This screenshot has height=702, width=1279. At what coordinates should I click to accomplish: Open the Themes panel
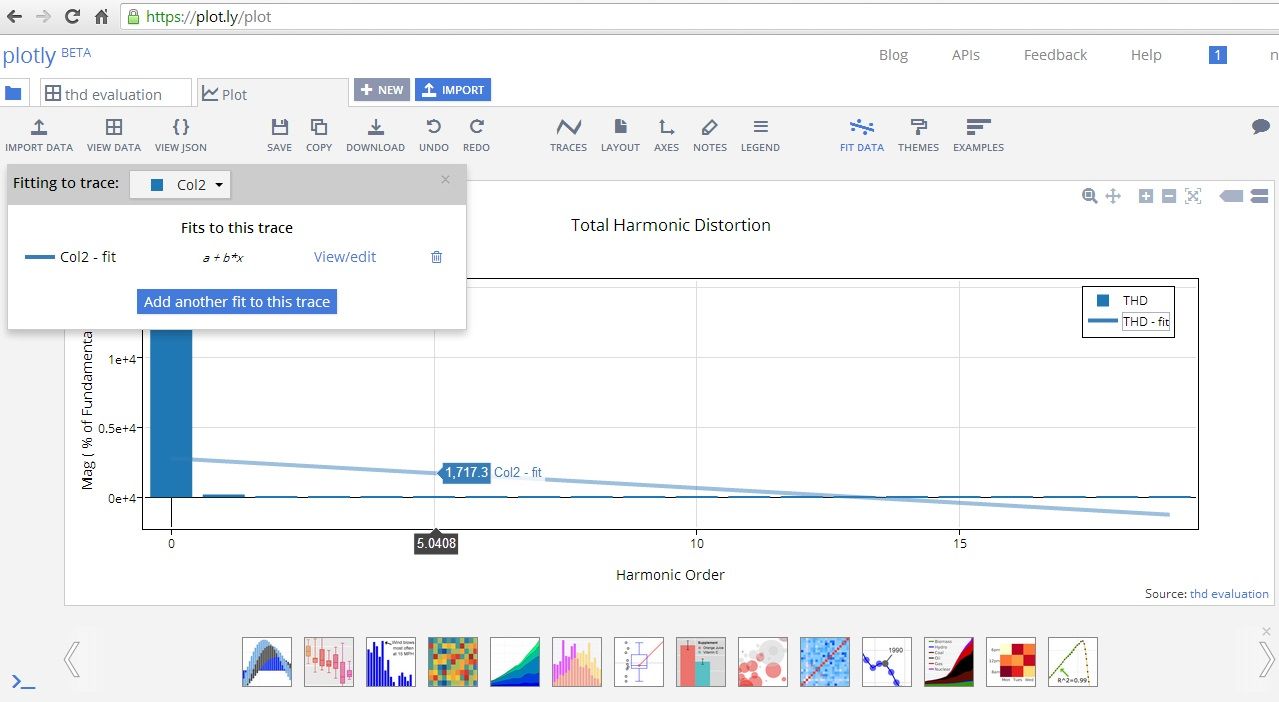[x=918, y=133]
